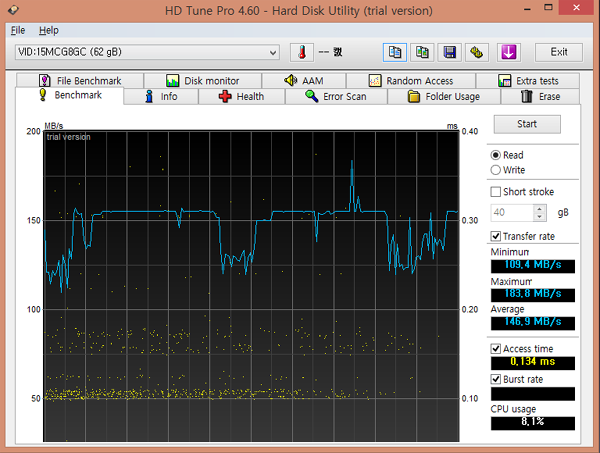This screenshot has width=600, height=453.
Task: Close the HD Tune Pro window
Action: click(x=576, y=8)
